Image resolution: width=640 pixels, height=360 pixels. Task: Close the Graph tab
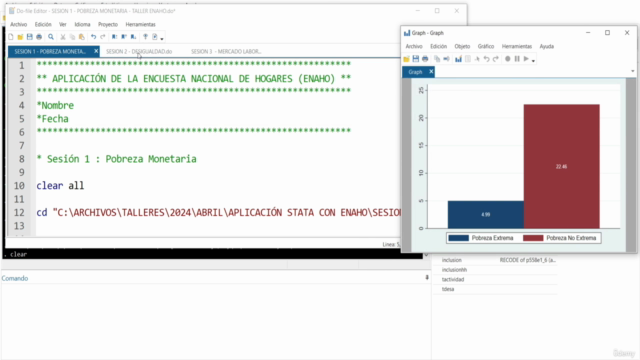pyautogui.click(x=431, y=72)
